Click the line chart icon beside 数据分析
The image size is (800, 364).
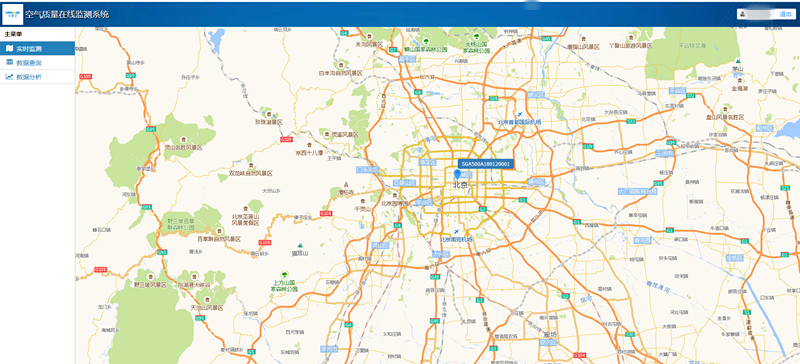pyautogui.click(x=9, y=77)
